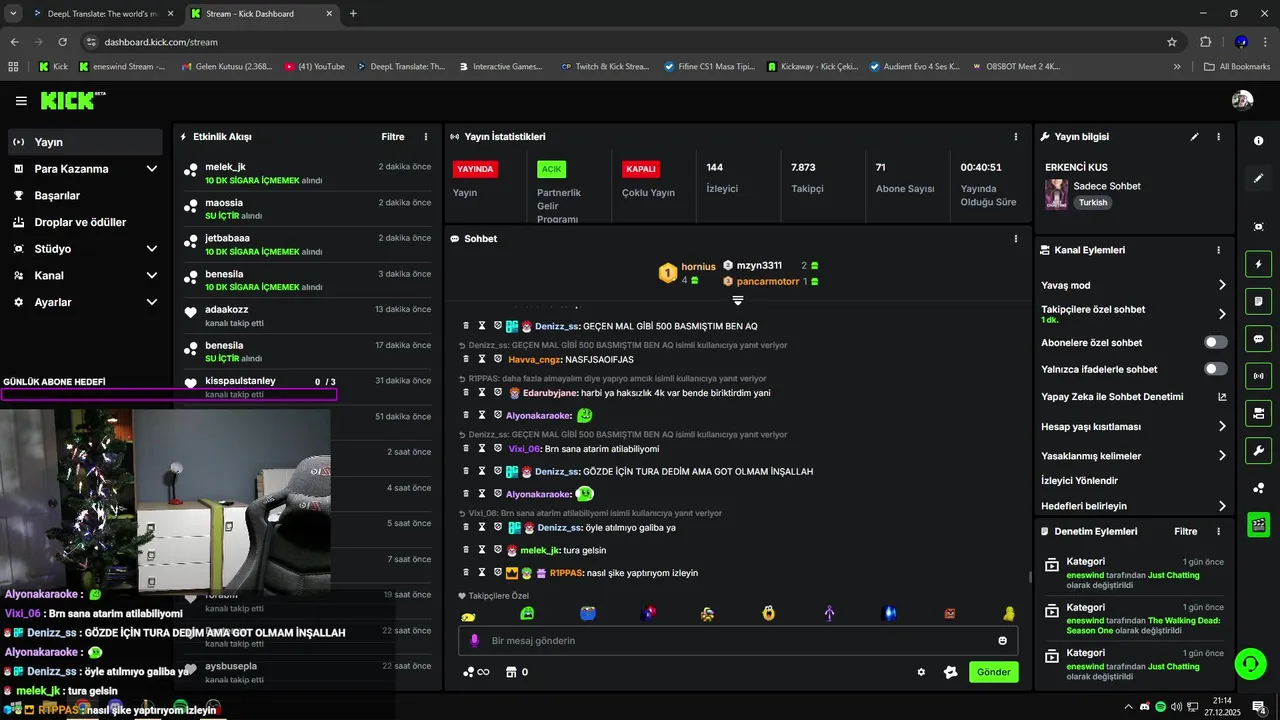This screenshot has height=720, width=1280.
Task: Click the chat message input field
Action: tap(738, 640)
